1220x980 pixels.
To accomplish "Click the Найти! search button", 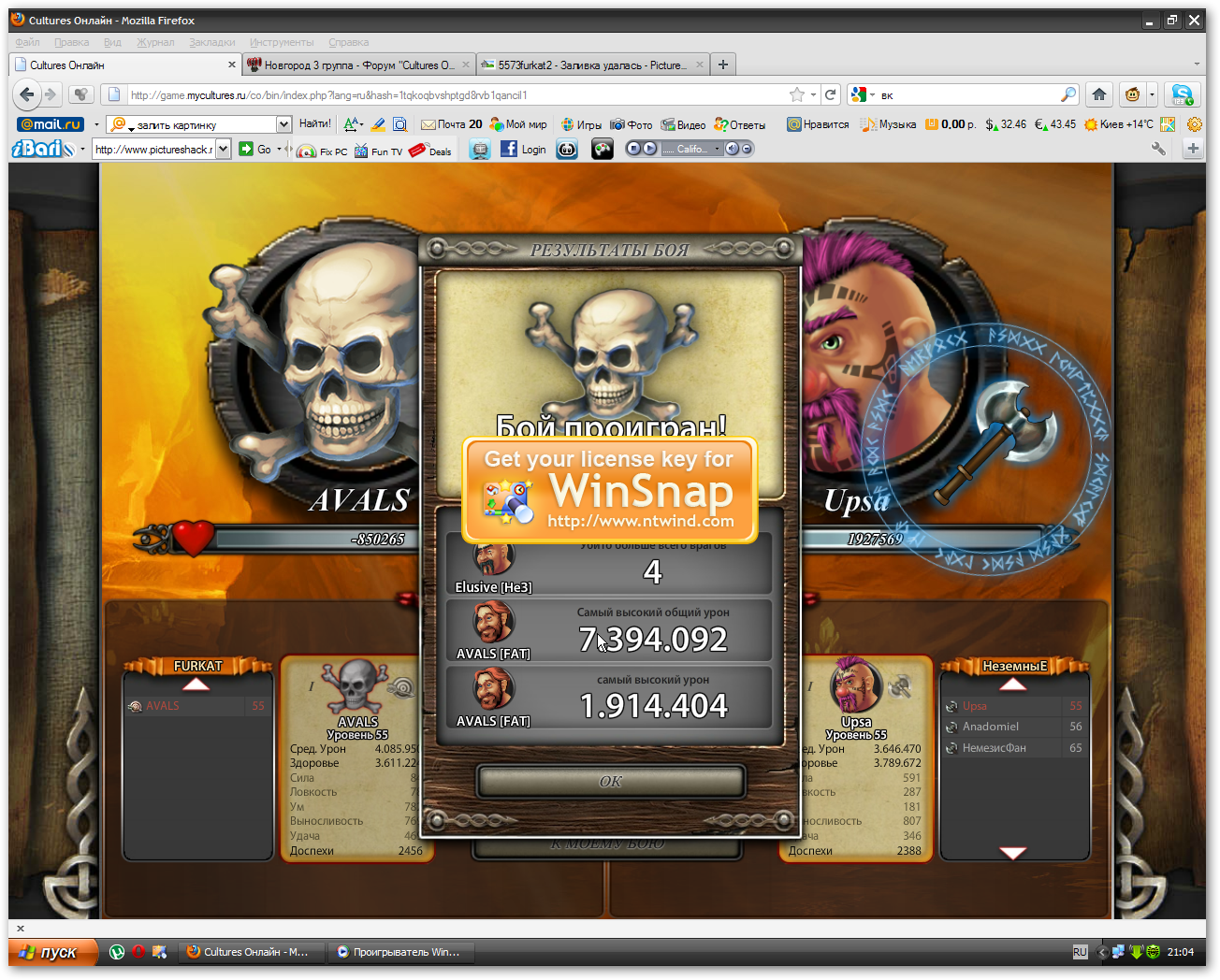I will (x=315, y=123).
